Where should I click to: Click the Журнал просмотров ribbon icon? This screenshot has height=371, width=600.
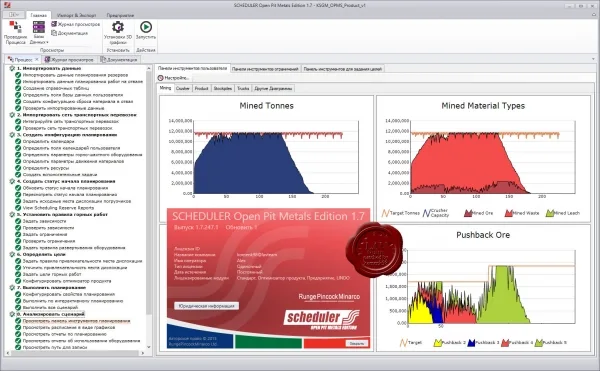54,24
